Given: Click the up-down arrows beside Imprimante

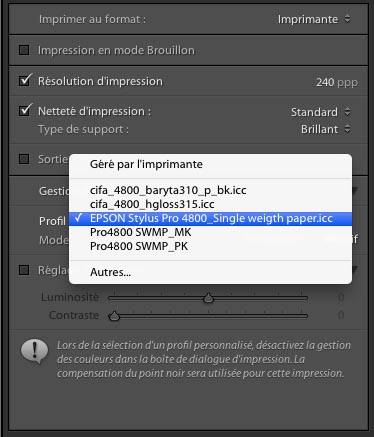Looking at the screenshot, I should click(x=347, y=19).
